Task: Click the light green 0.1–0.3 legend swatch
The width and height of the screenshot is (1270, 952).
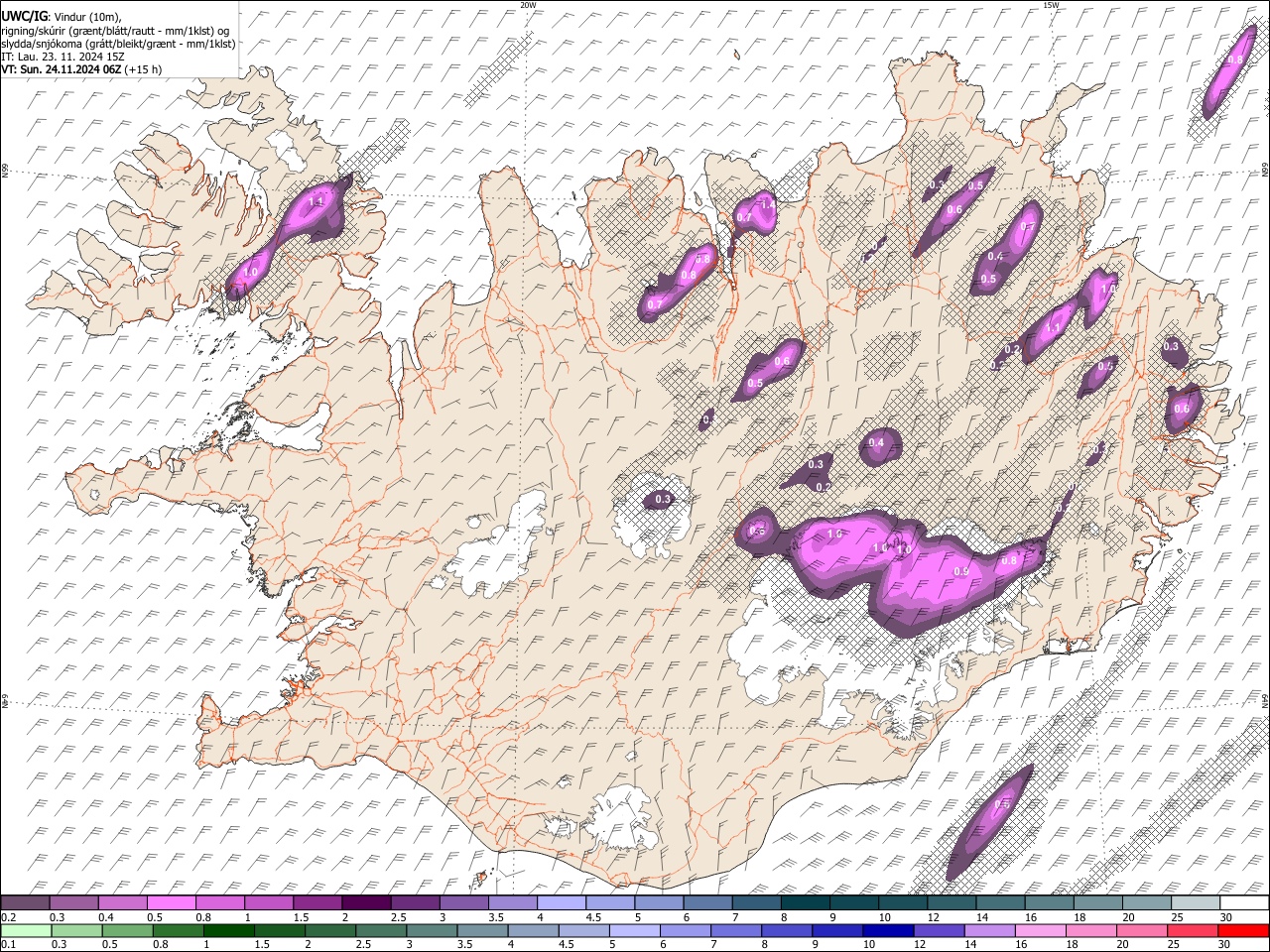Action: [x=26, y=930]
